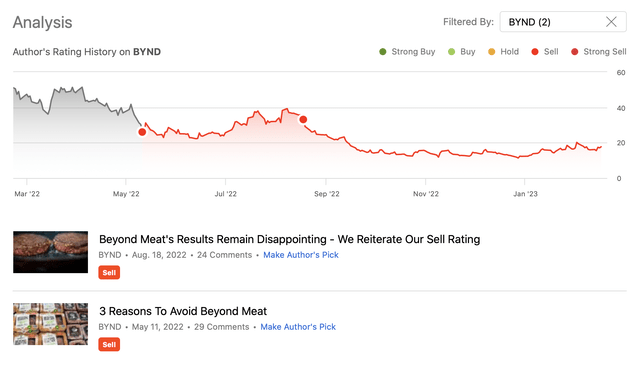Toggle the Strong Sell legend item
This screenshot has height=380, width=640.
coord(599,52)
